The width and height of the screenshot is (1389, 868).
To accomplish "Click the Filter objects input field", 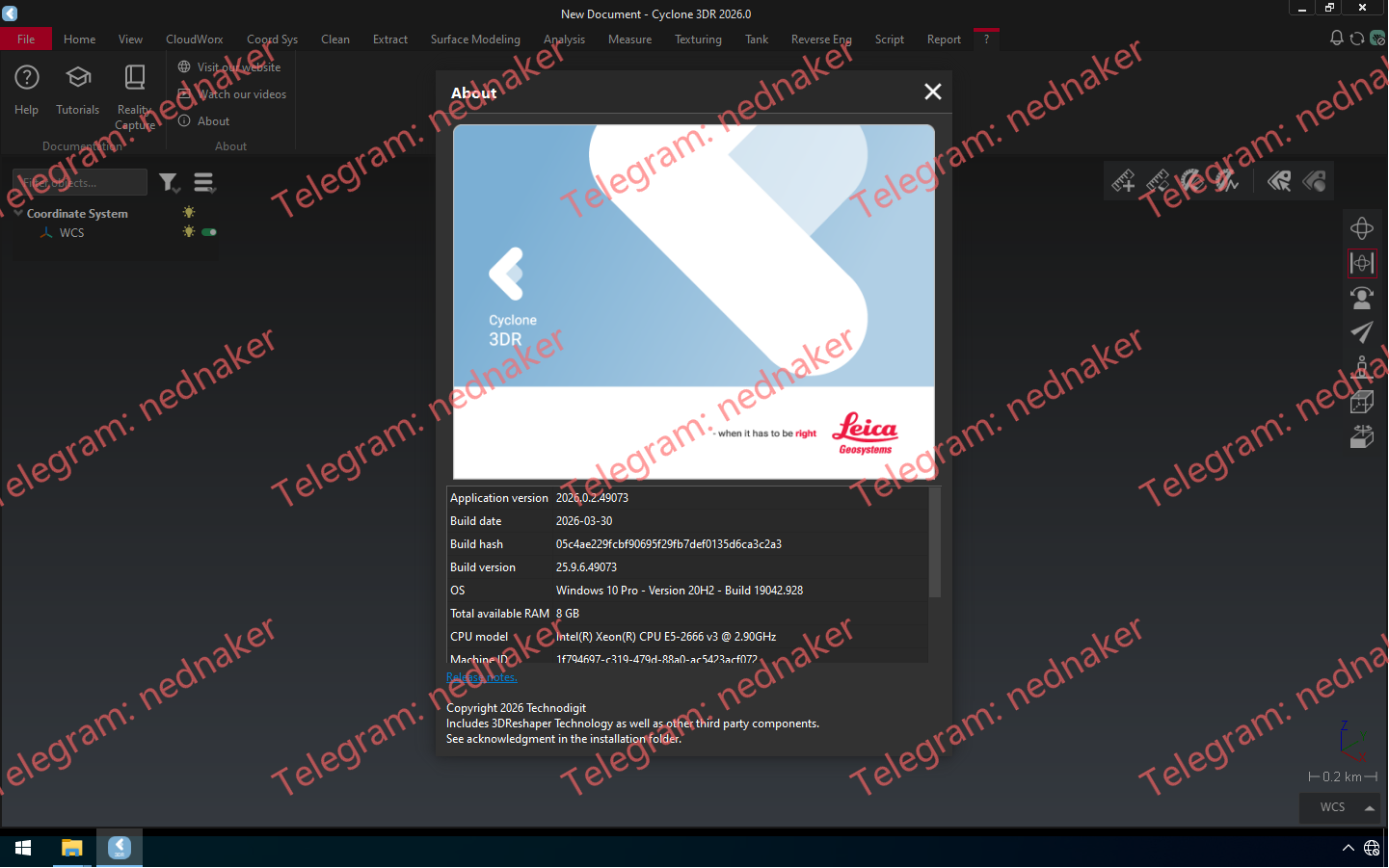I will tap(79, 181).
